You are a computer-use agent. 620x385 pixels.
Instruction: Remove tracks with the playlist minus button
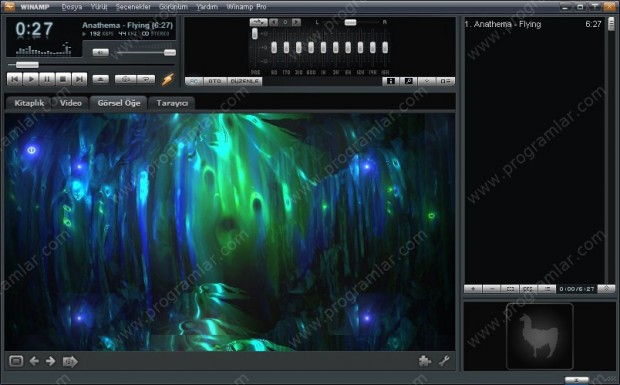492,289
